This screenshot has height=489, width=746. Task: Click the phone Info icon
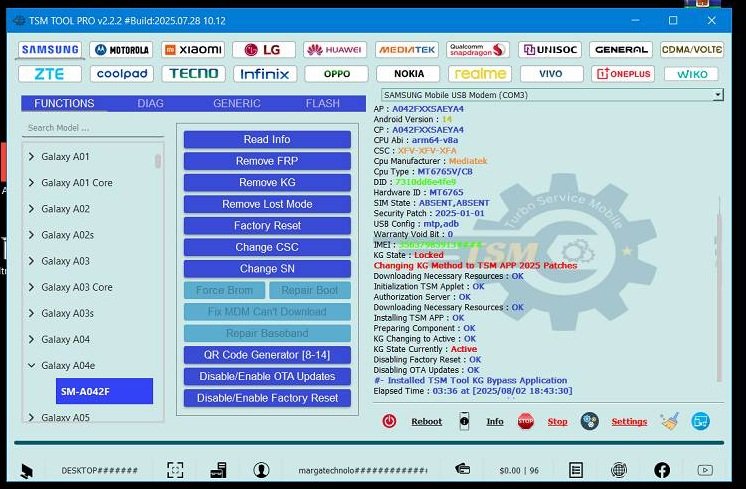click(x=464, y=421)
